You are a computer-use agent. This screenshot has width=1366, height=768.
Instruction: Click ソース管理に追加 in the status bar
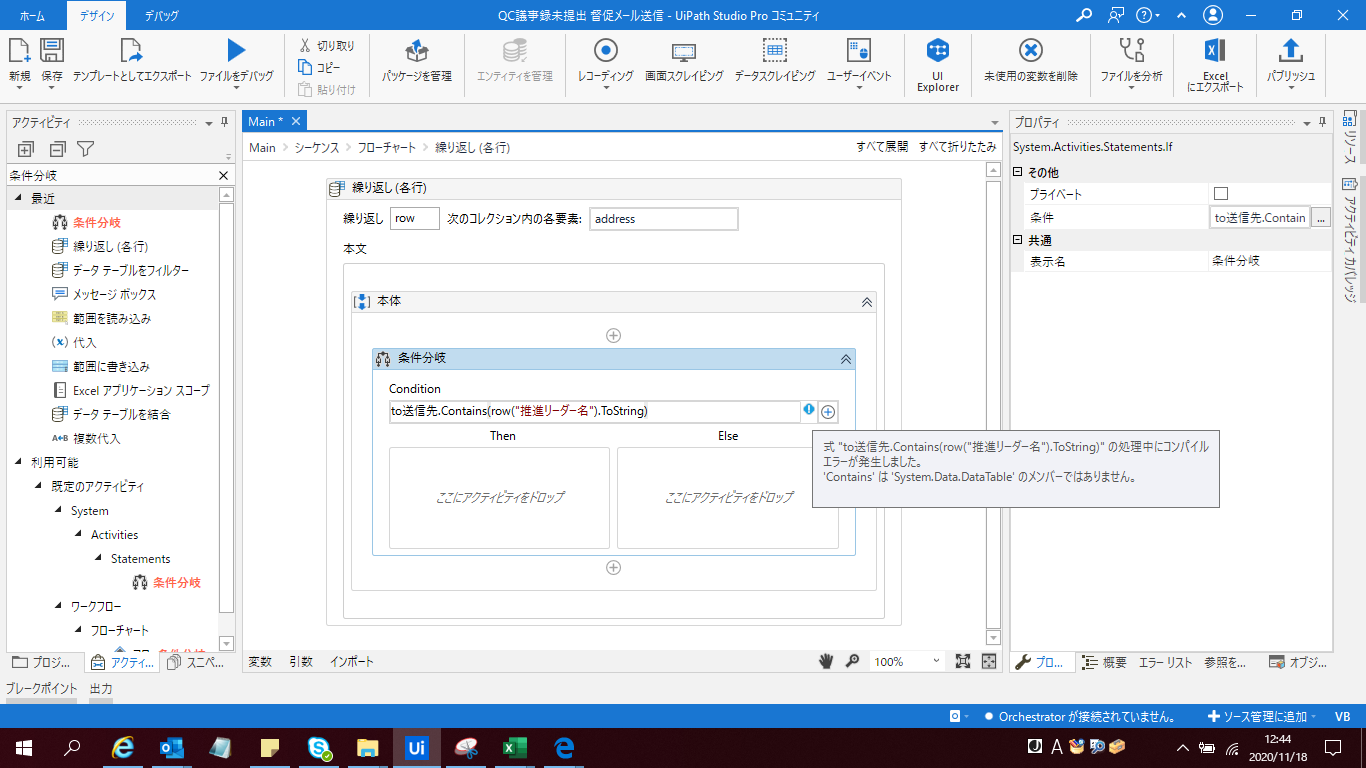[x=1258, y=717]
